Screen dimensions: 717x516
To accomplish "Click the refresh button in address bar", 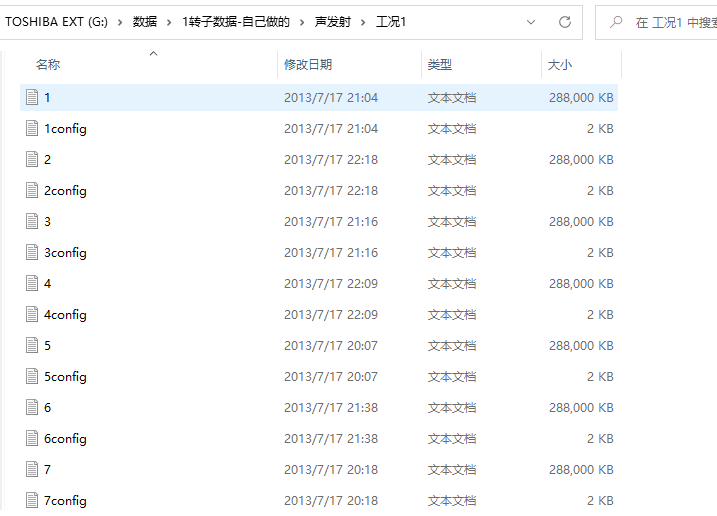I will click(565, 22).
